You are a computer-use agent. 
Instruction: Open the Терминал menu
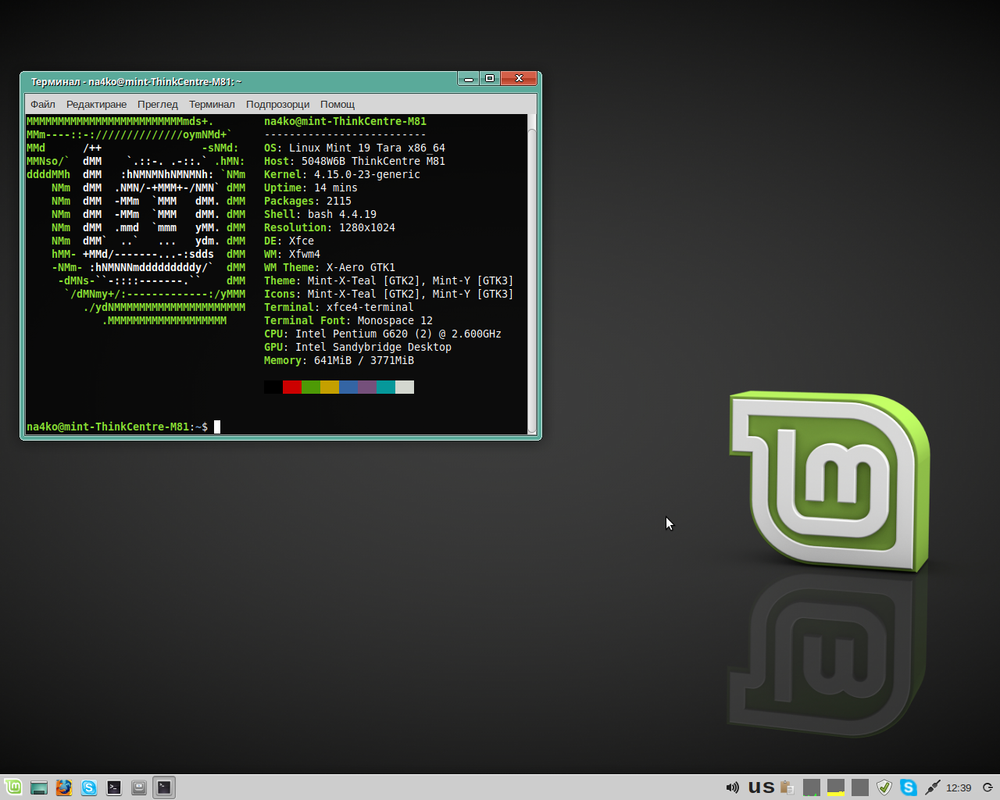pos(212,104)
